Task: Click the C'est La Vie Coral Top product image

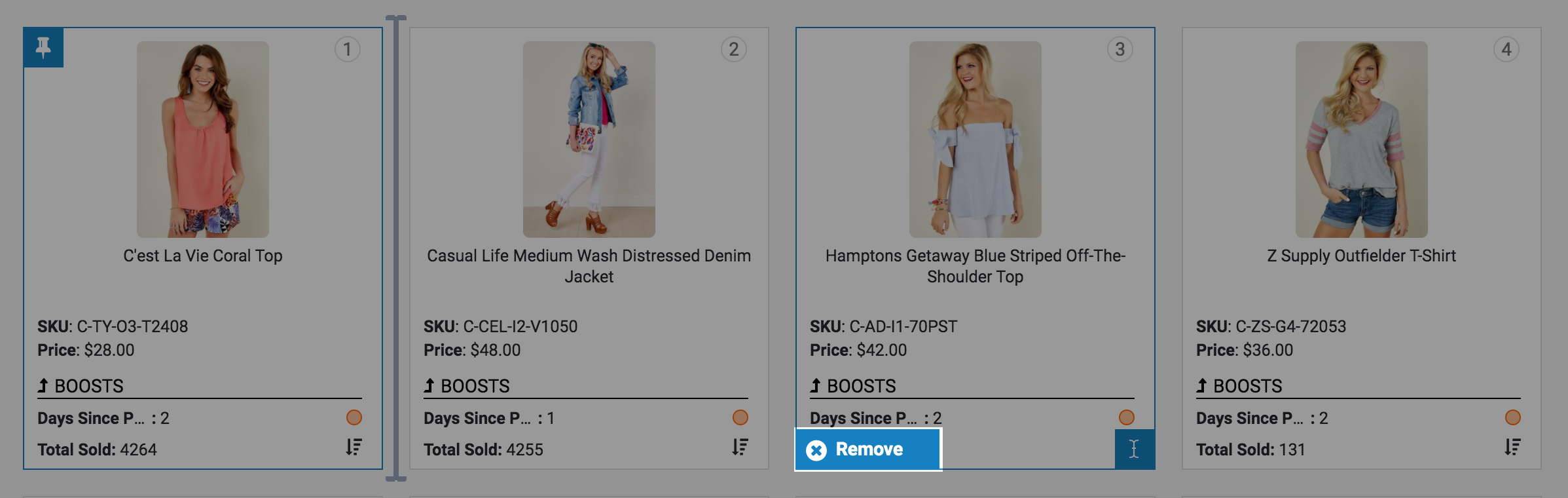Action: tap(202, 139)
